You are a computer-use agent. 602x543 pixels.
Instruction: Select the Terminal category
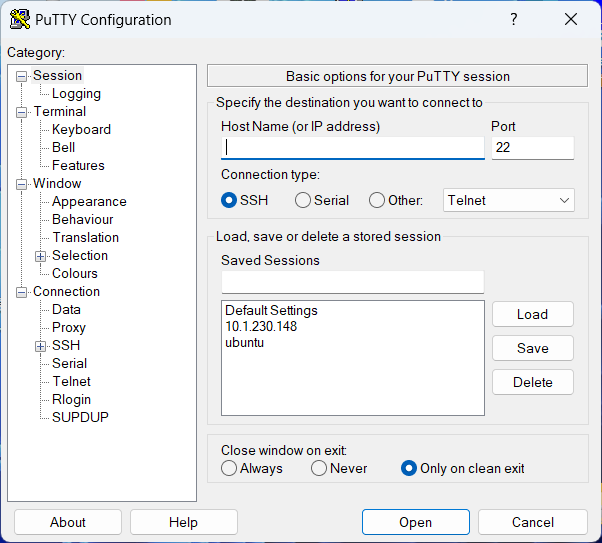pyautogui.click(x=60, y=111)
